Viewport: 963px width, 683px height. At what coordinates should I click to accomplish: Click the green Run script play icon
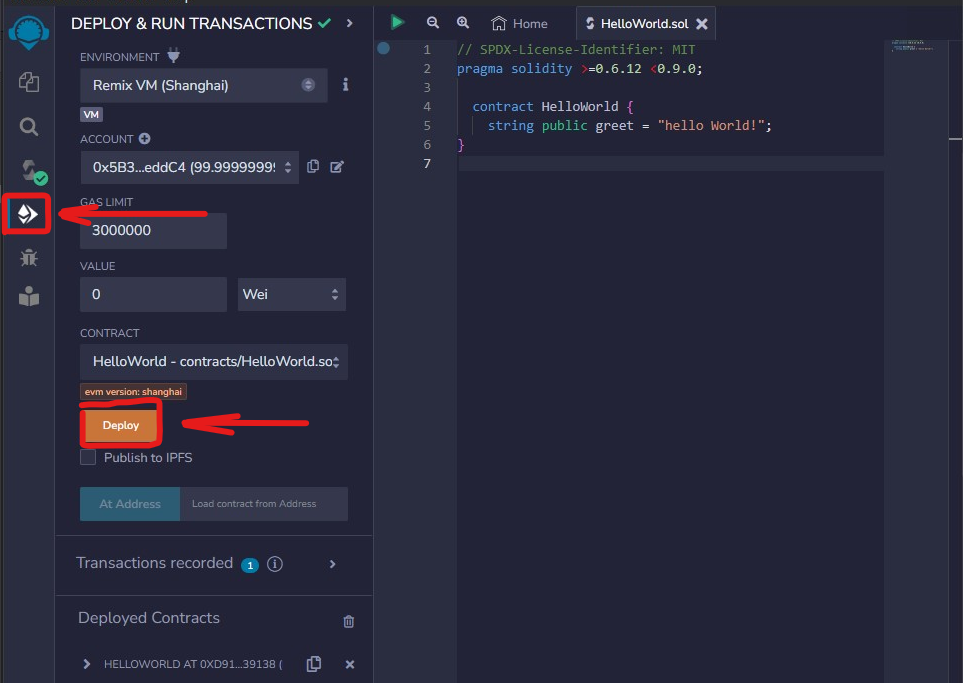(398, 22)
